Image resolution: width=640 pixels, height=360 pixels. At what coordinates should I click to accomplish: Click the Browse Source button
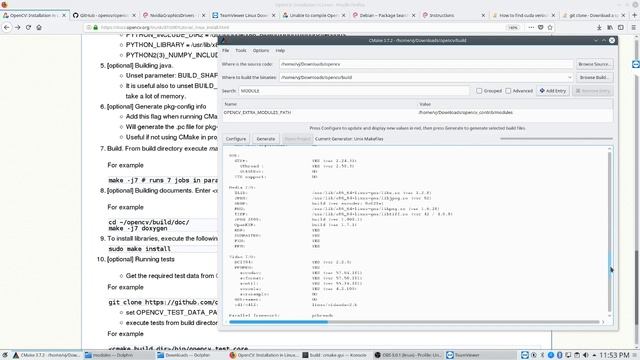click(594, 64)
